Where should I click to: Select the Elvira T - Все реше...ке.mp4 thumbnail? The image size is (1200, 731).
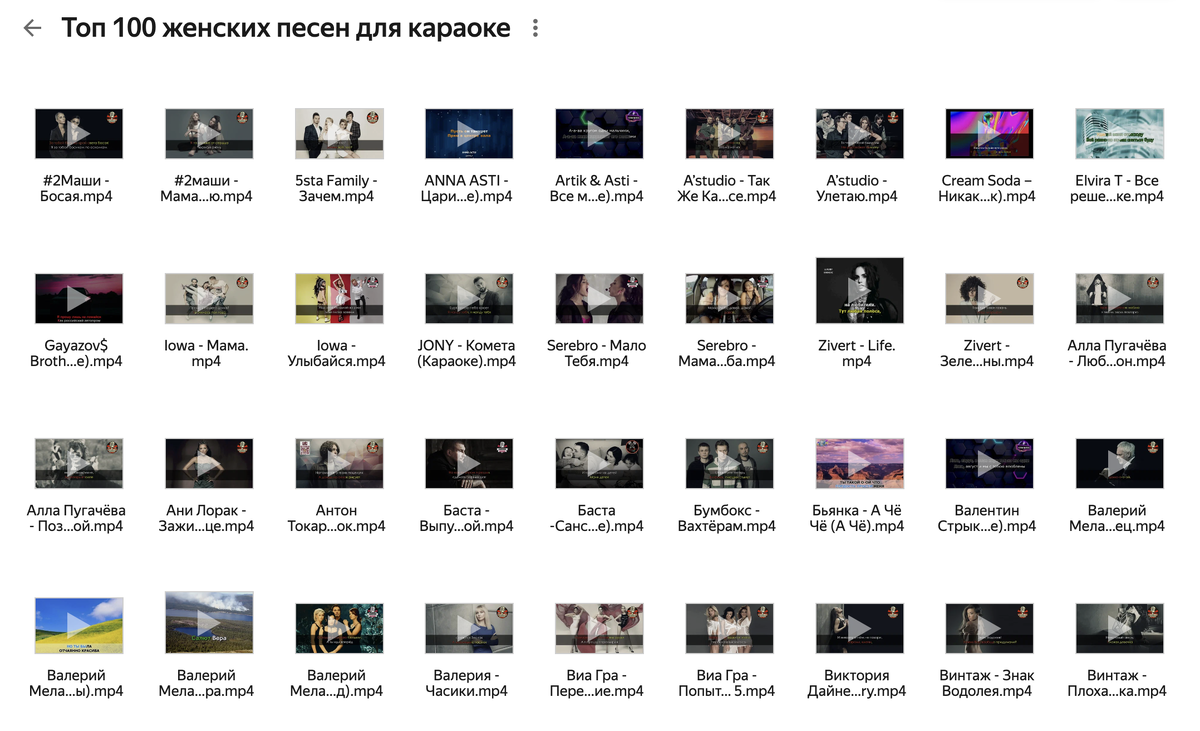pyautogui.click(x=1119, y=134)
